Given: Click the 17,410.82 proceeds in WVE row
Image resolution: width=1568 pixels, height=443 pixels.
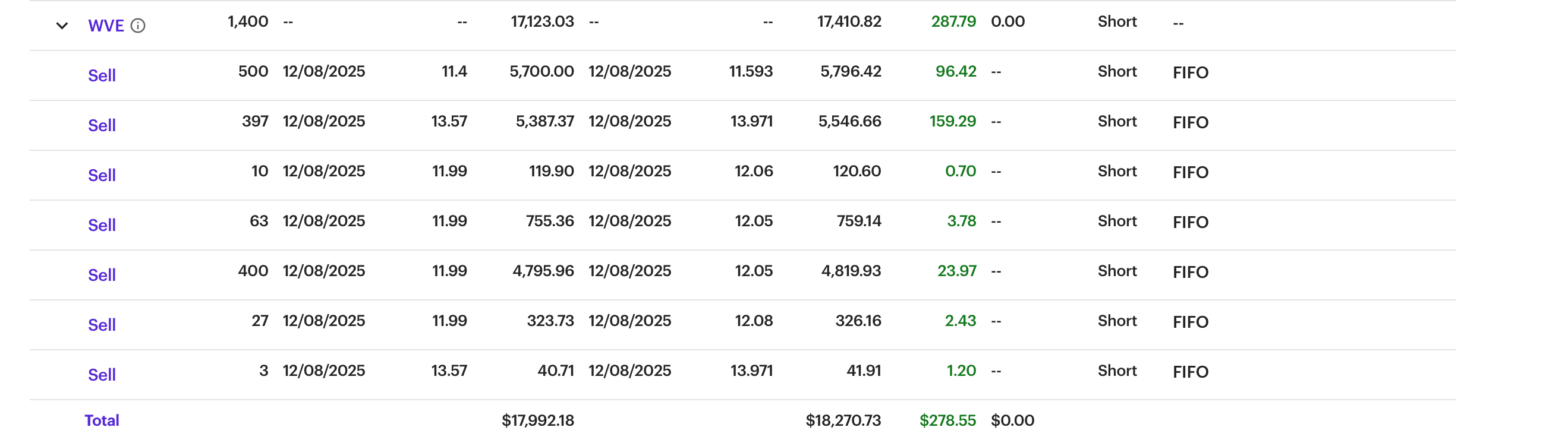Looking at the screenshot, I should pyautogui.click(x=849, y=21).
